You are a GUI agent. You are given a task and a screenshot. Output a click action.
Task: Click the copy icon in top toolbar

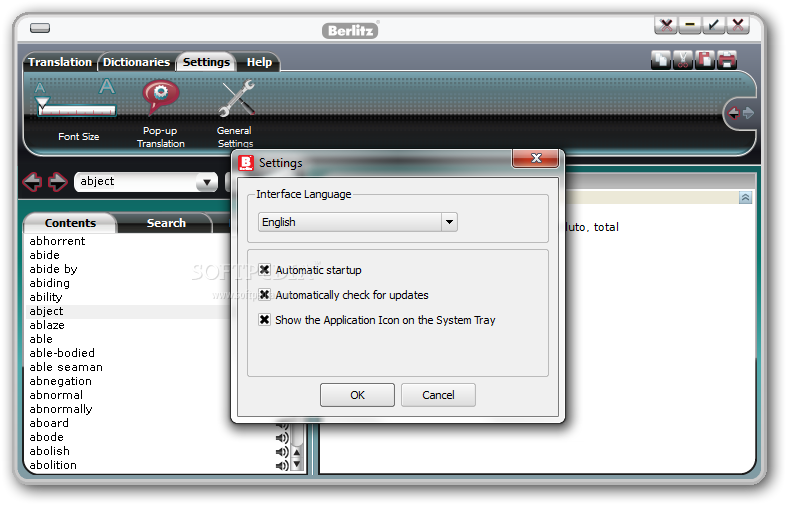[x=661, y=60]
